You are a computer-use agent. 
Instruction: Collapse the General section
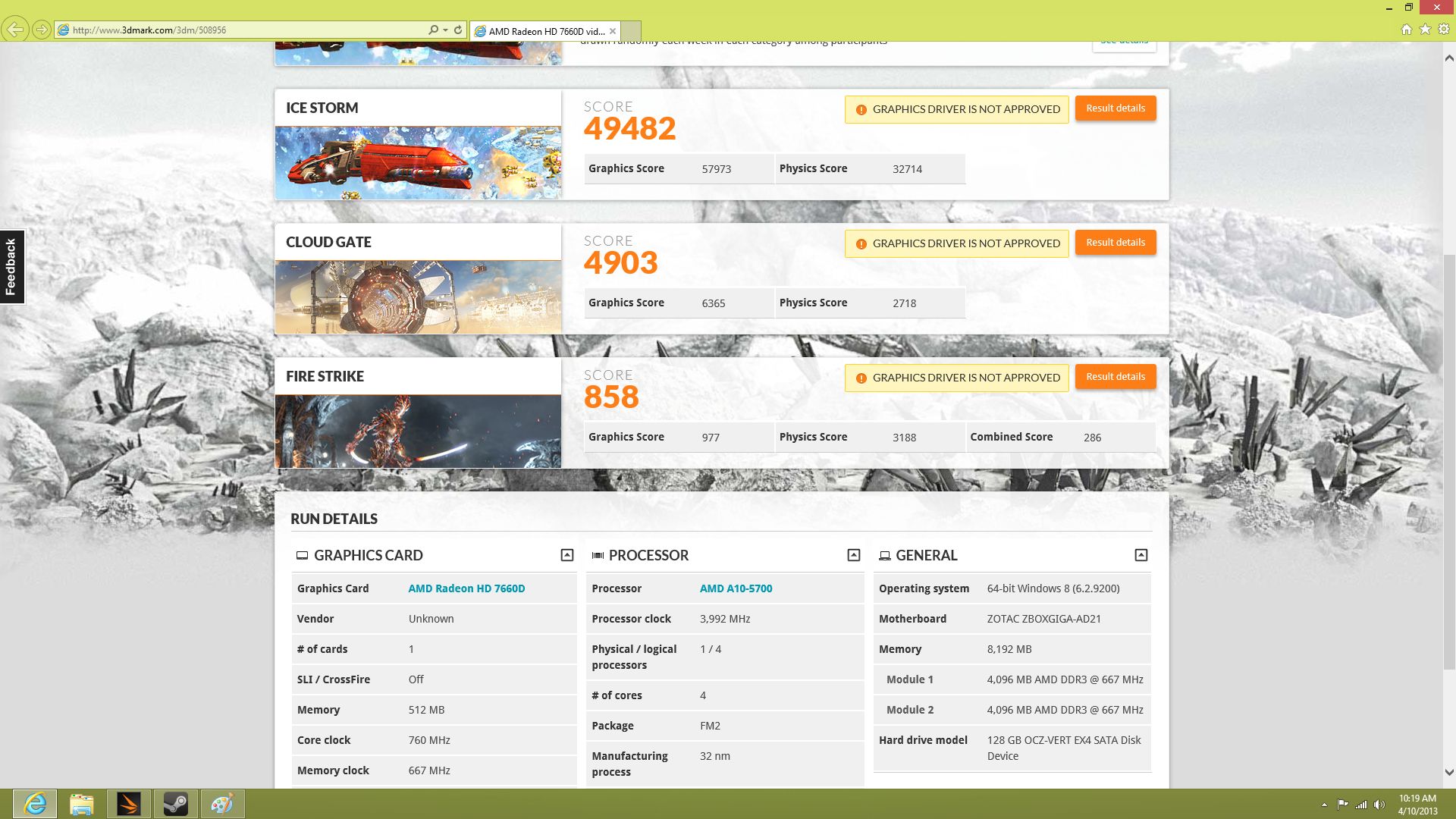point(1141,555)
